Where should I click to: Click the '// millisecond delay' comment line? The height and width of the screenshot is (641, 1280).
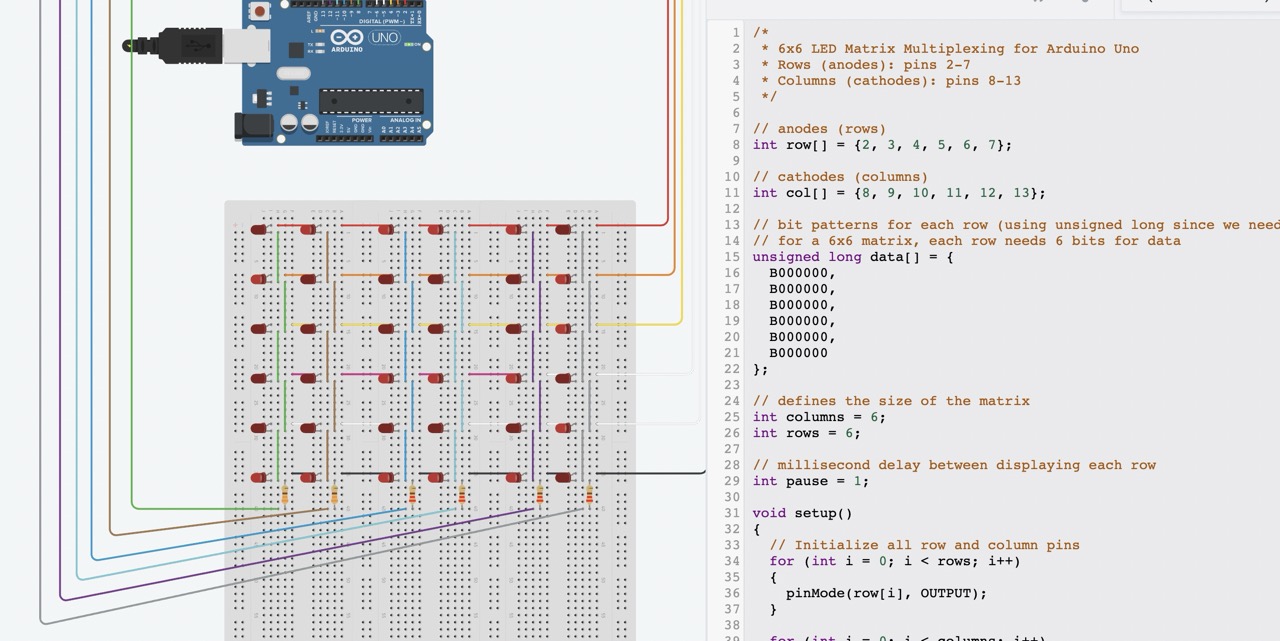click(x=954, y=464)
